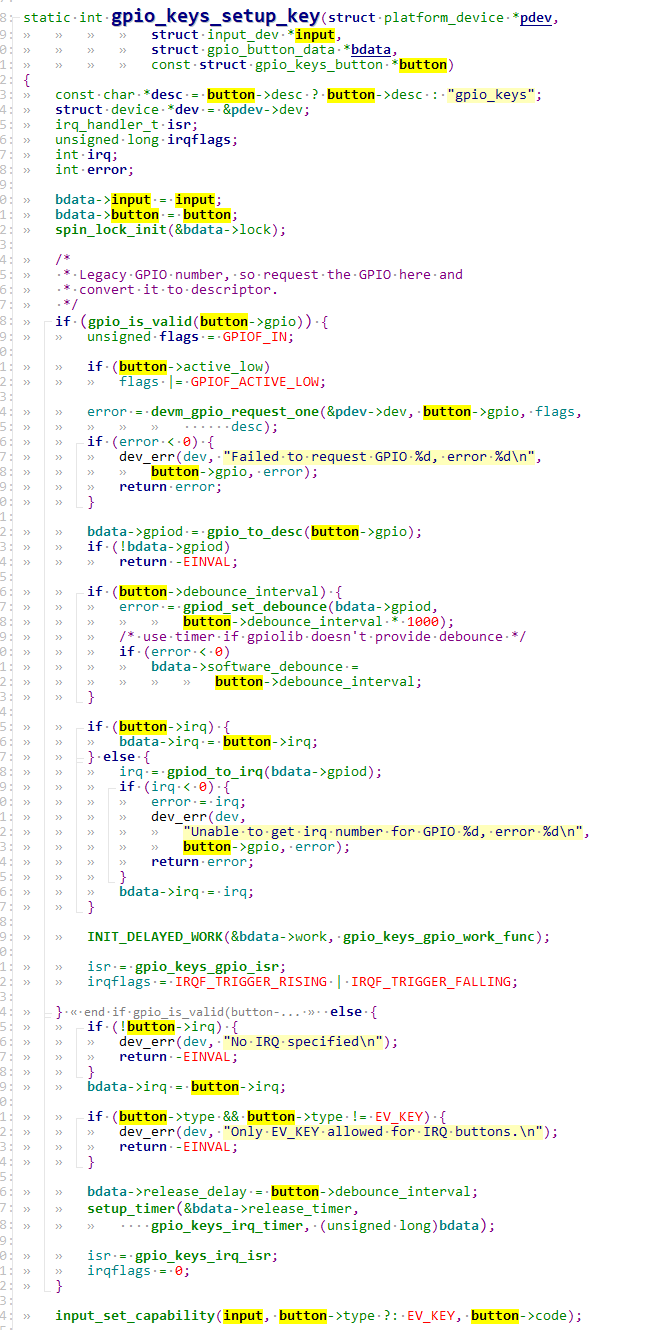Click the gpio_button_data struct type
Screen dimensions: 670x1330
[271, 50]
